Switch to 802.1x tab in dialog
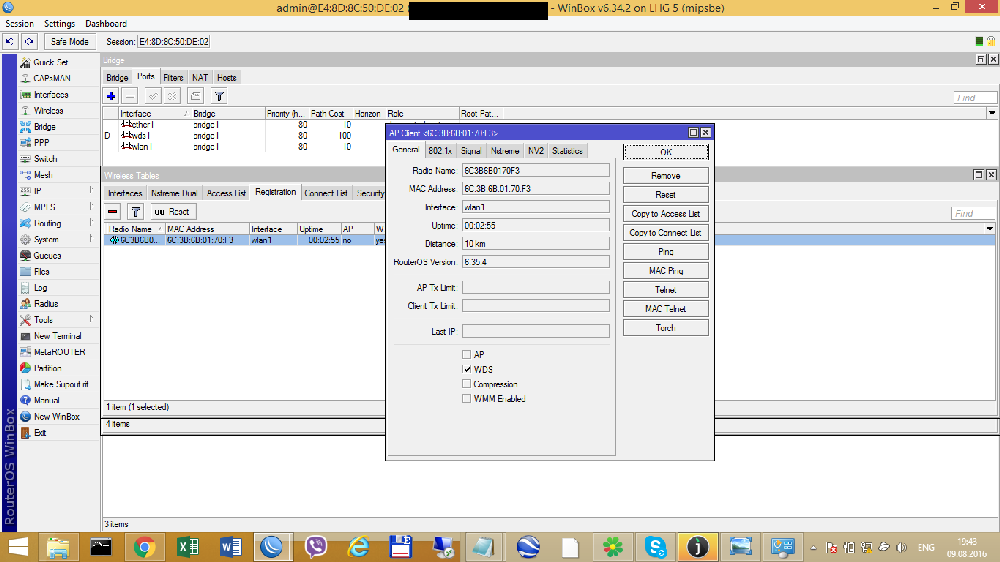 click(440, 151)
